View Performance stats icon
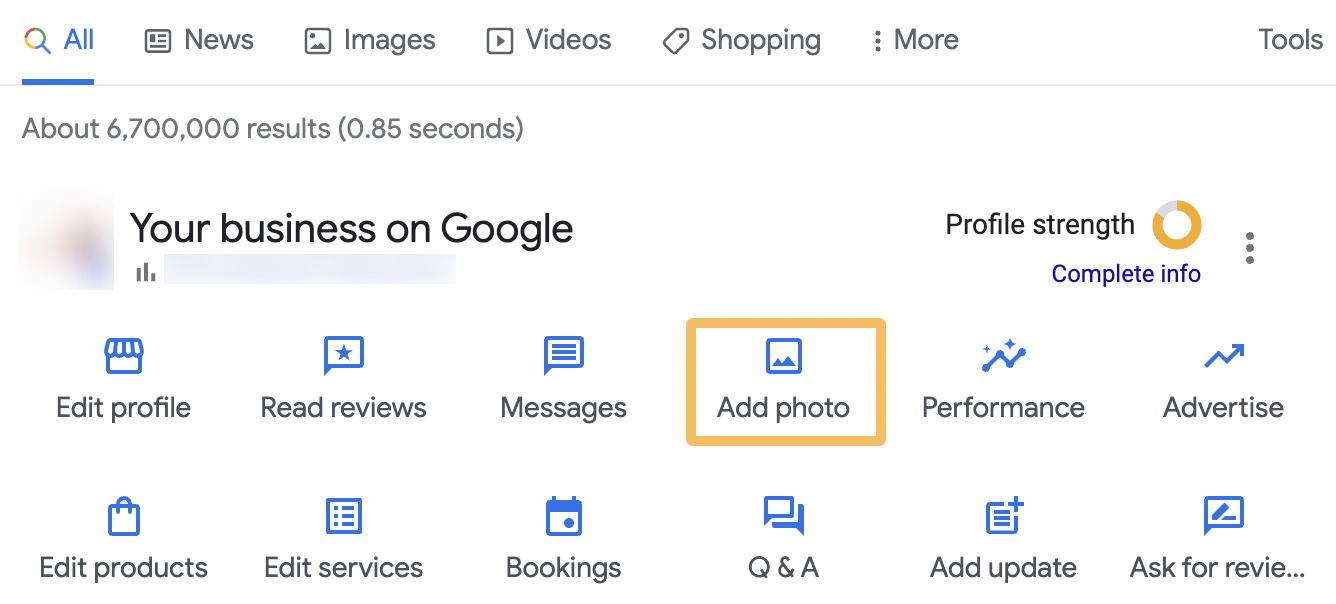This screenshot has height=604, width=1336. [1003, 355]
